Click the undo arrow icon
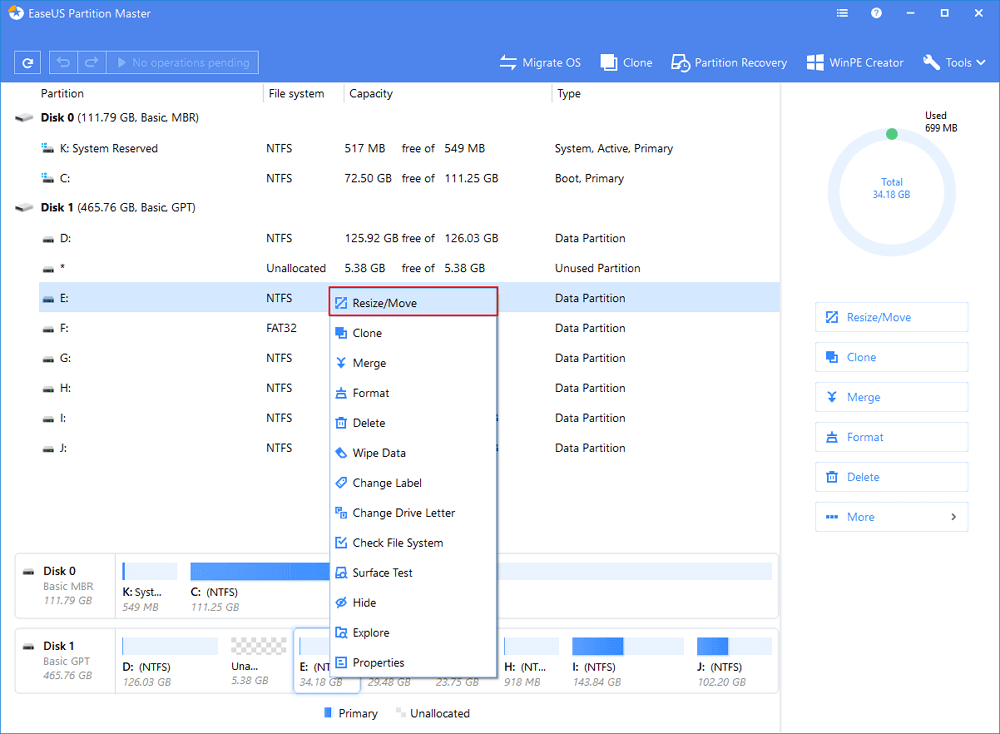1000x734 pixels. point(63,62)
